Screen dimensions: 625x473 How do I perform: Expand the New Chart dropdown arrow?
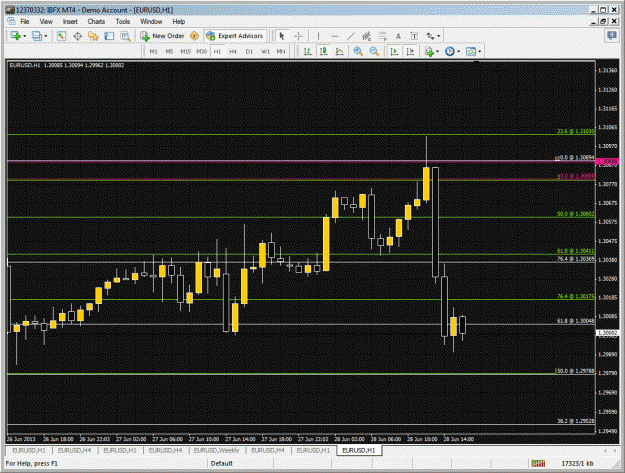(25, 36)
